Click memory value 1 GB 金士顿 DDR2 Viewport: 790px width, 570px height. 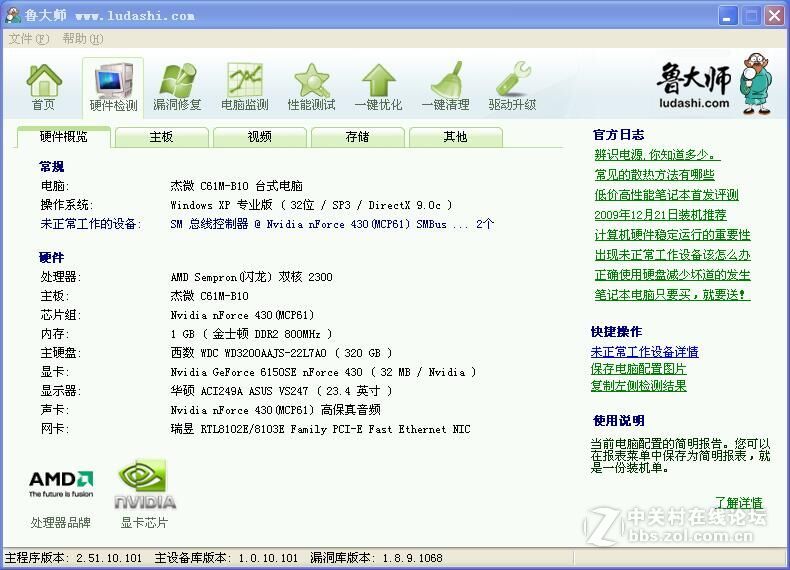[251, 334]
